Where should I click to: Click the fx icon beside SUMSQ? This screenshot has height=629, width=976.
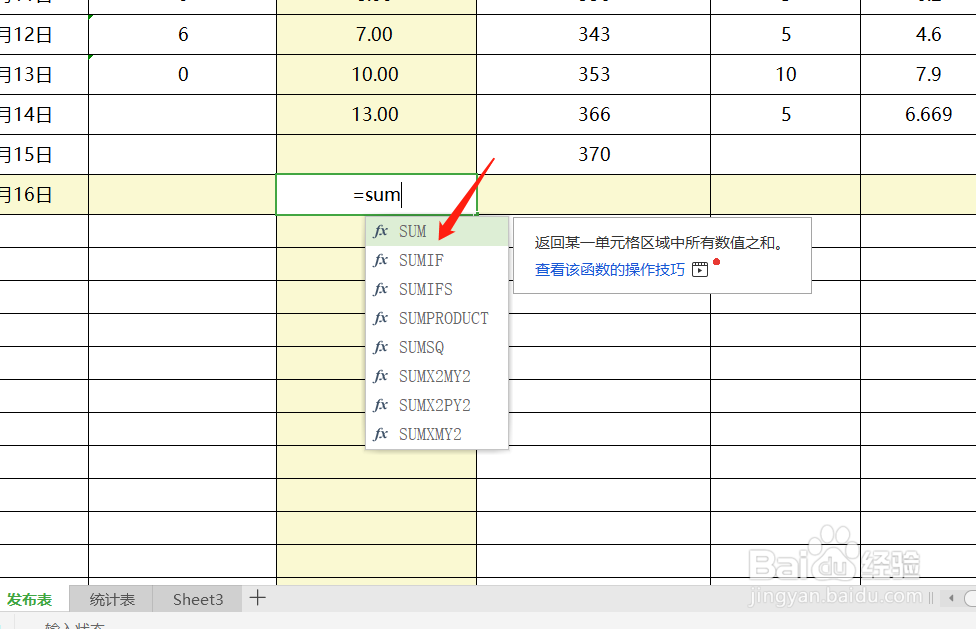click(381, 347)
